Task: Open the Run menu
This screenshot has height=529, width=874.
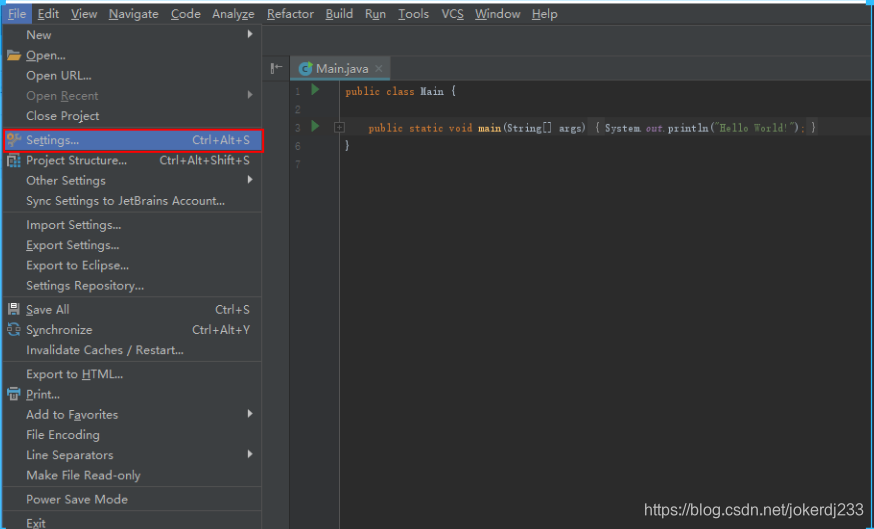Action: 376,14
